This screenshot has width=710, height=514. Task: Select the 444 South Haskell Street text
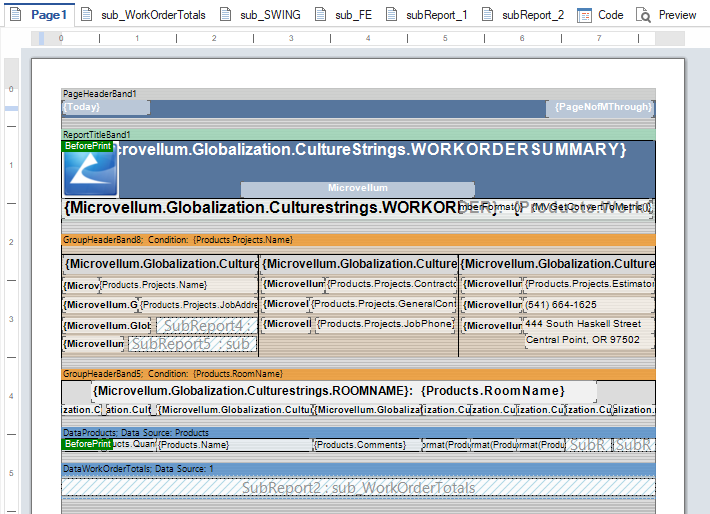589,324
